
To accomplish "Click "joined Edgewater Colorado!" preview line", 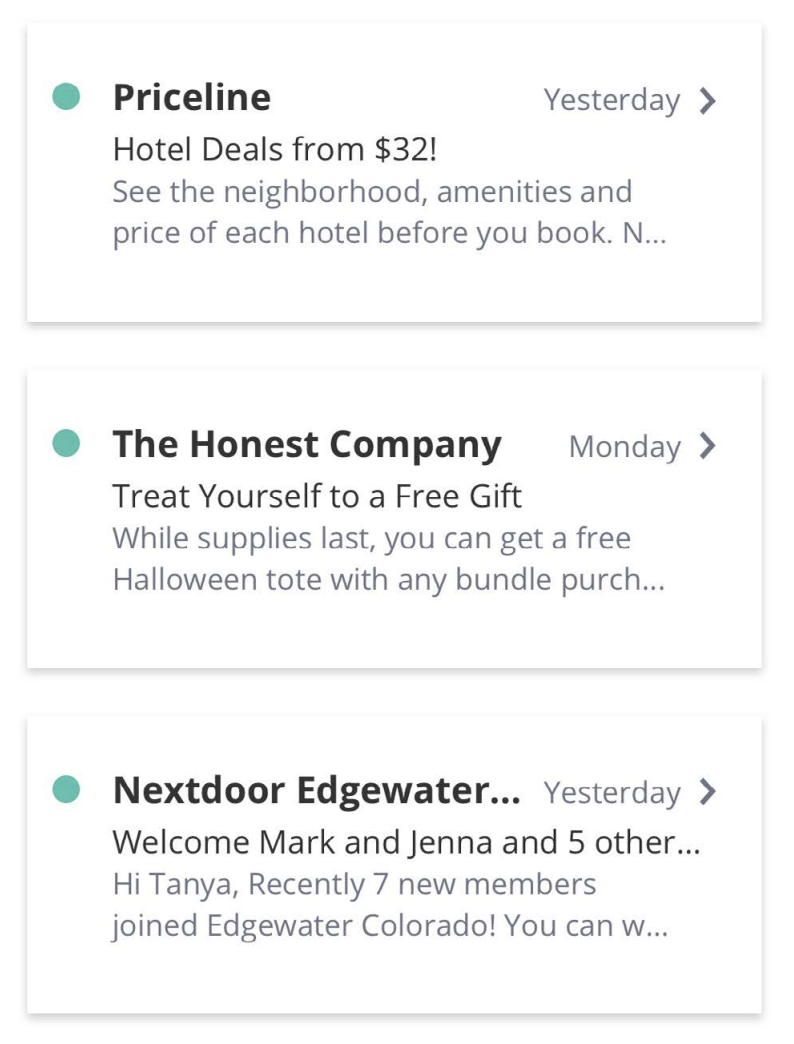I will pyautogui.click(x=389, y=926).
